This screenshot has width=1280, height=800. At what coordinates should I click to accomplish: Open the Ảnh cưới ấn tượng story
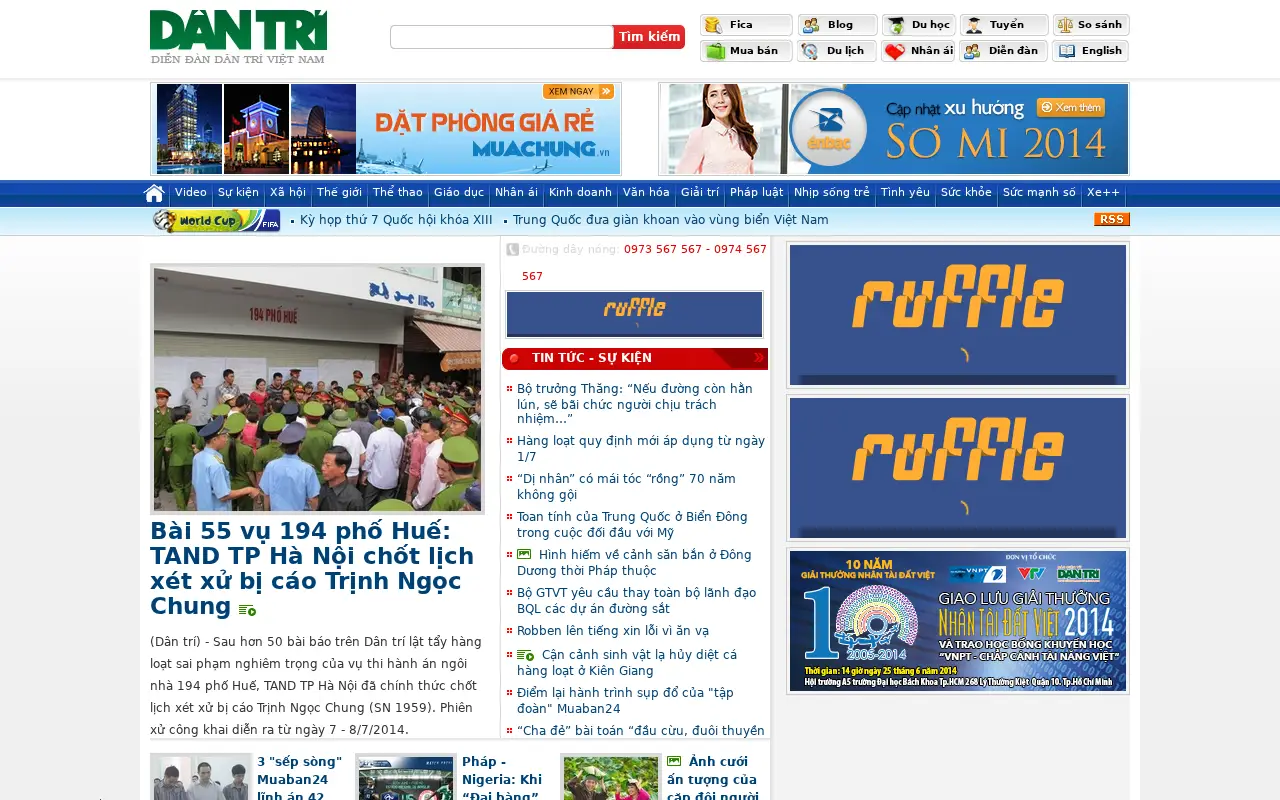(x=715, y=778)
